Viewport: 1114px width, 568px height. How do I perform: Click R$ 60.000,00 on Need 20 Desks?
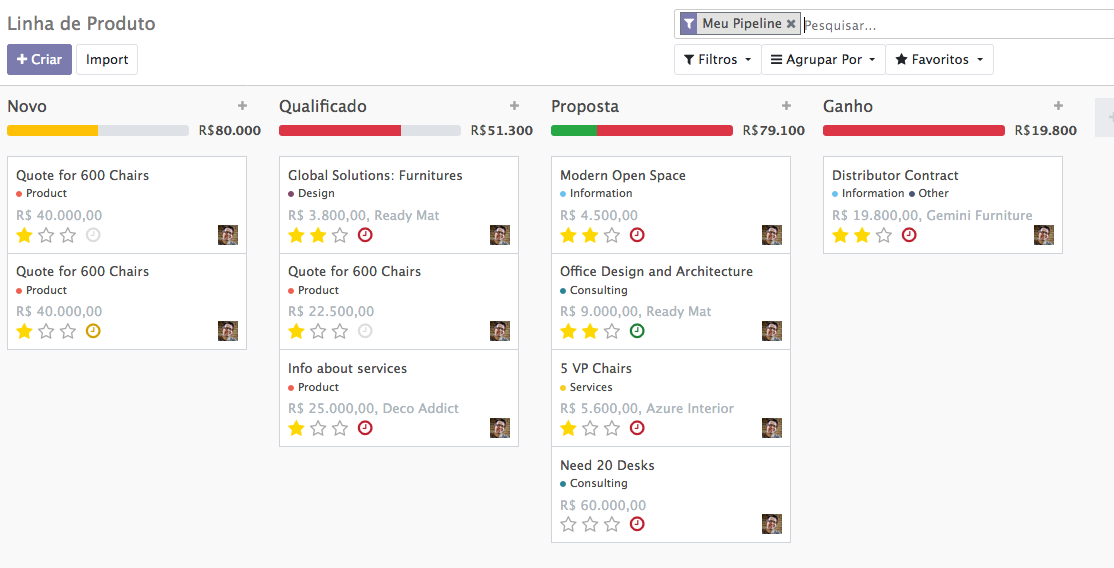(x=603, y=505)
